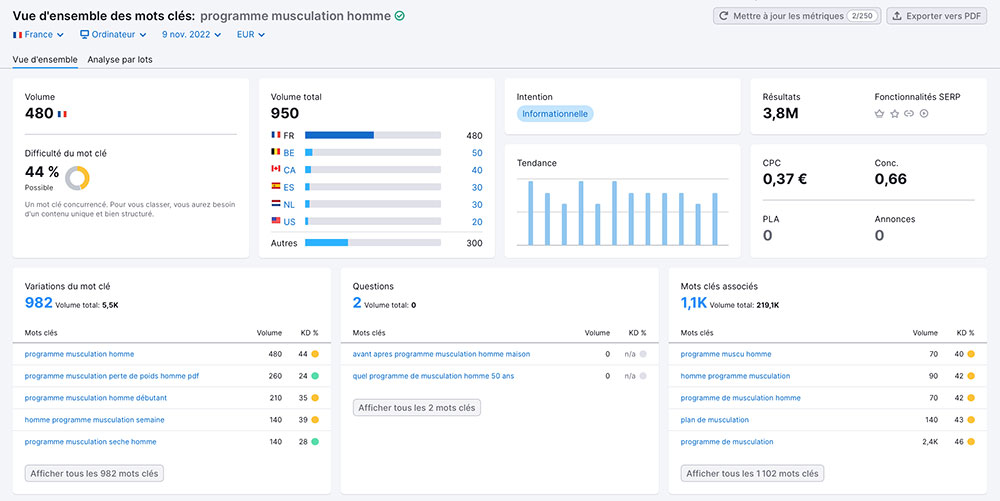Screen dimensions: 1000x501
Task: Click the monitor icon beside Ordinateur
Action: [84, 34]
